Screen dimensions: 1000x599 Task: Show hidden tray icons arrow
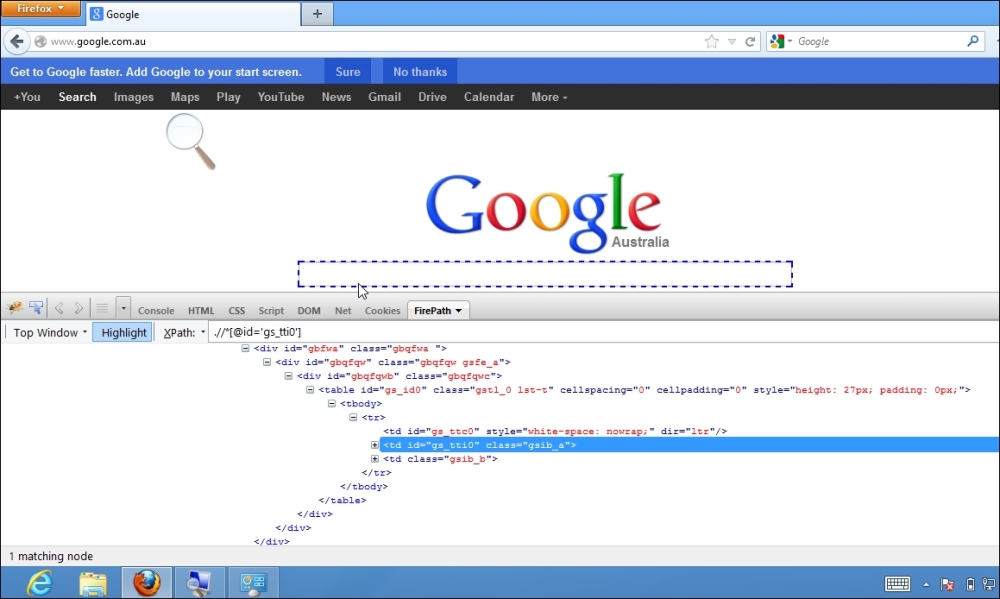(x=926, y=584)
